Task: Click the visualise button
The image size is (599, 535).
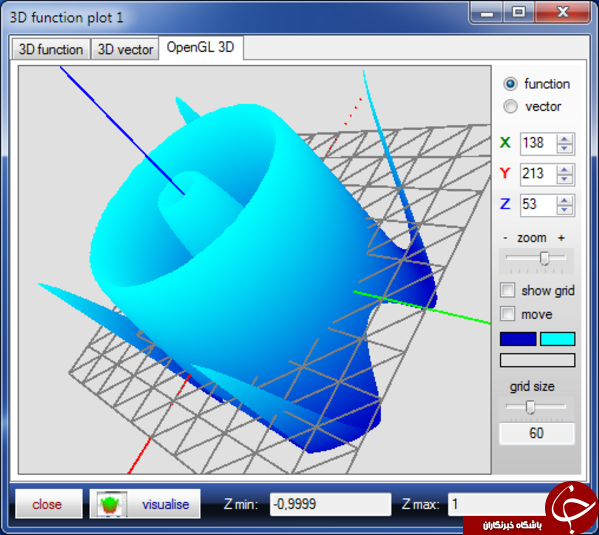Action: (145, 504)
